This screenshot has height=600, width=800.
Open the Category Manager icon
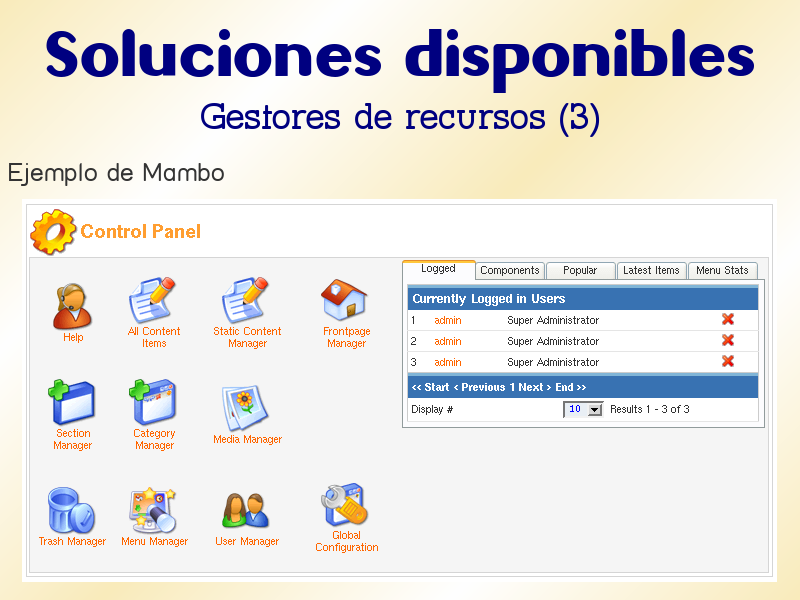pos(153,402)
